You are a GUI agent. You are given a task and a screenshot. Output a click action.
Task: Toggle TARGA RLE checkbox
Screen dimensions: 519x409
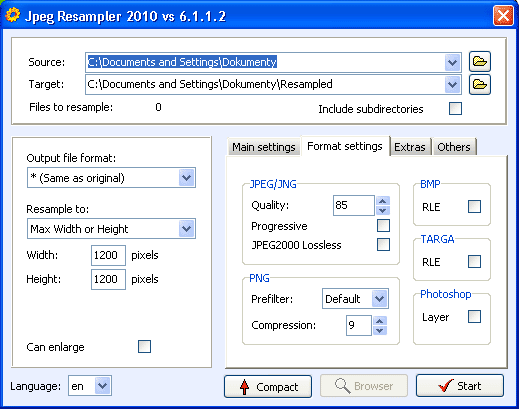(474, 261)
